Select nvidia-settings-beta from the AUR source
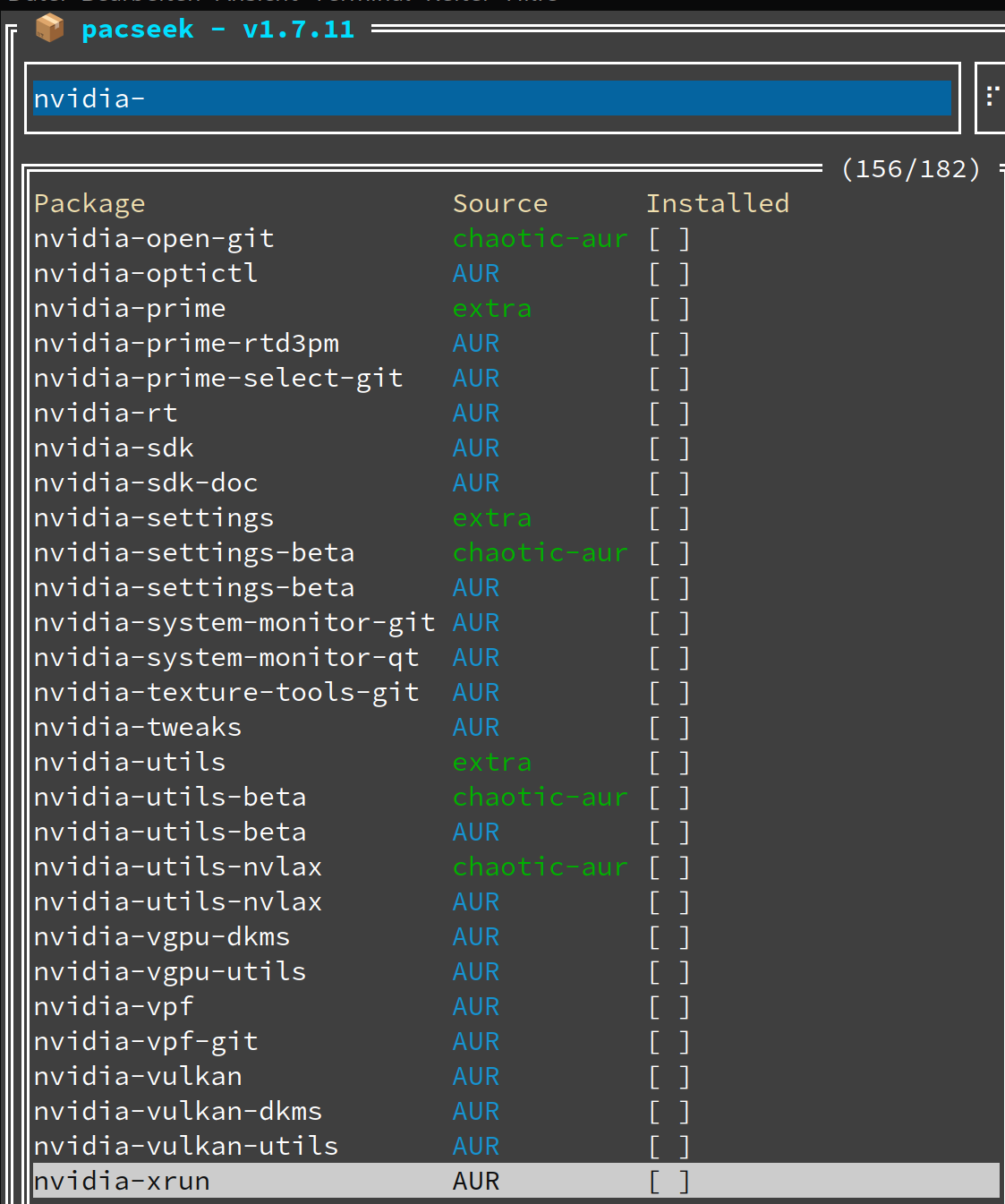1005x1204 pixels. click(194, 588)
